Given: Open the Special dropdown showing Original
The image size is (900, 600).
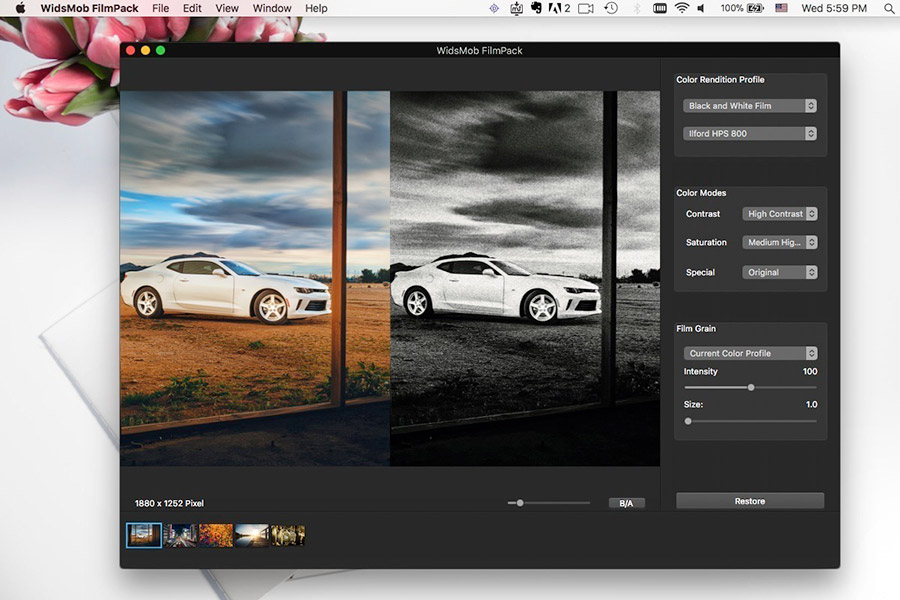Looking at the screenshot, I should tap(779, 272).
